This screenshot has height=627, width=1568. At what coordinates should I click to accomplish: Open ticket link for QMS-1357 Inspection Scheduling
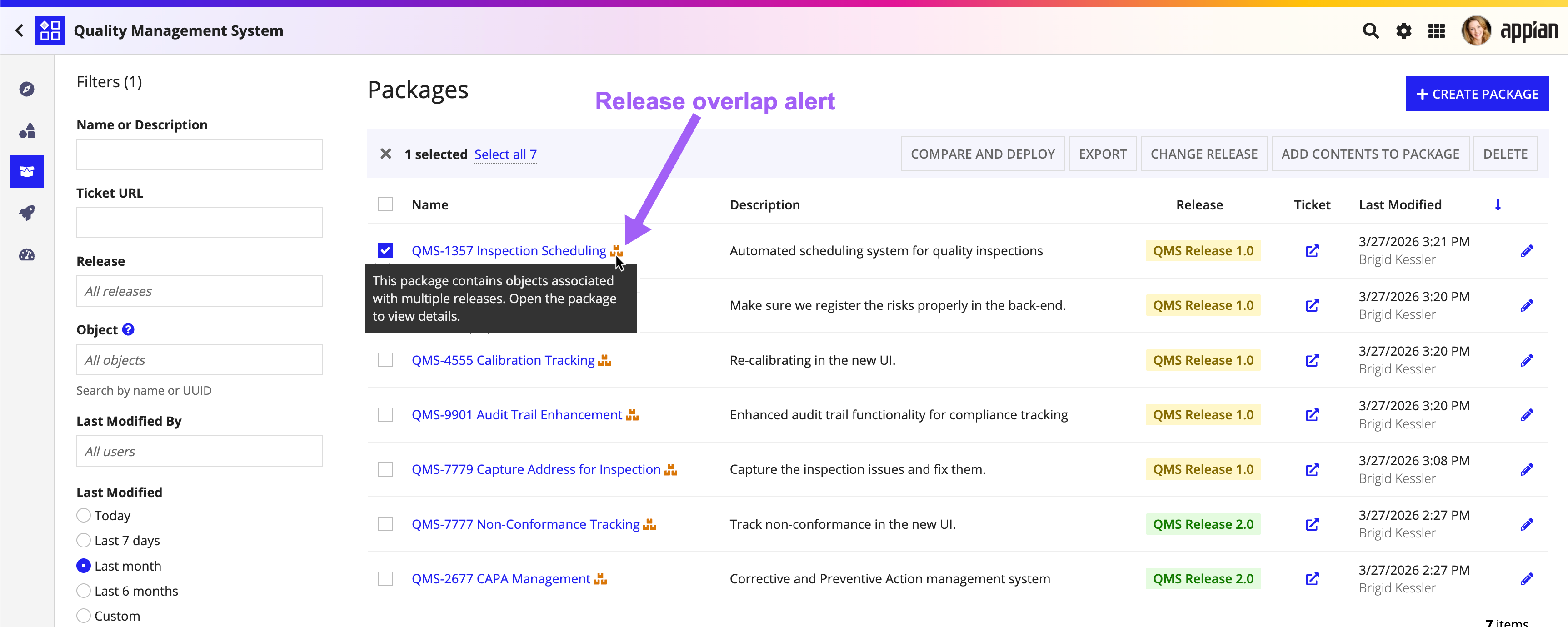pos(1313,251)
